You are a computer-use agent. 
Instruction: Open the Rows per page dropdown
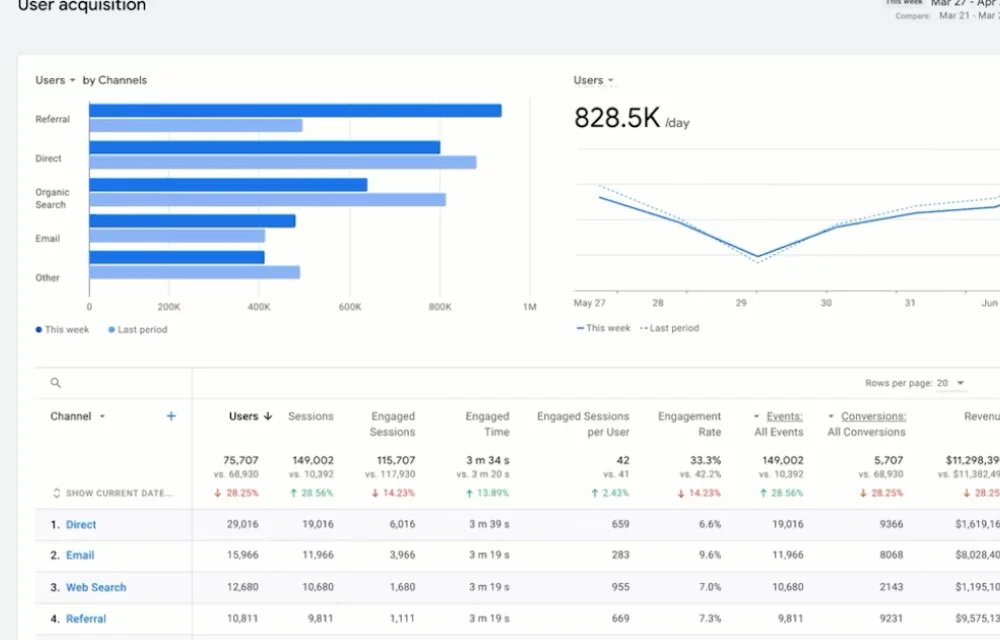955,383
